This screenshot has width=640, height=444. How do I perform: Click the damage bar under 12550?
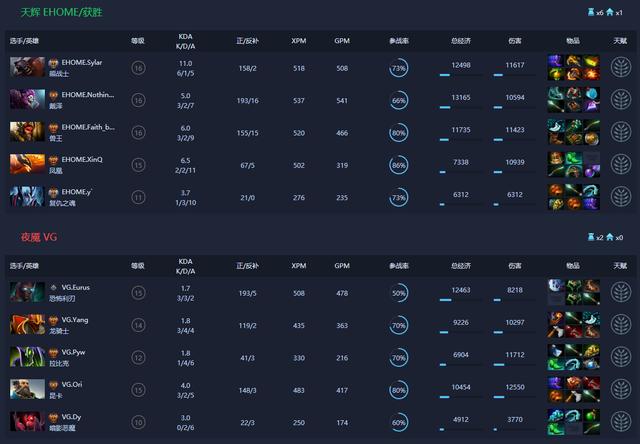coord(515,397)
